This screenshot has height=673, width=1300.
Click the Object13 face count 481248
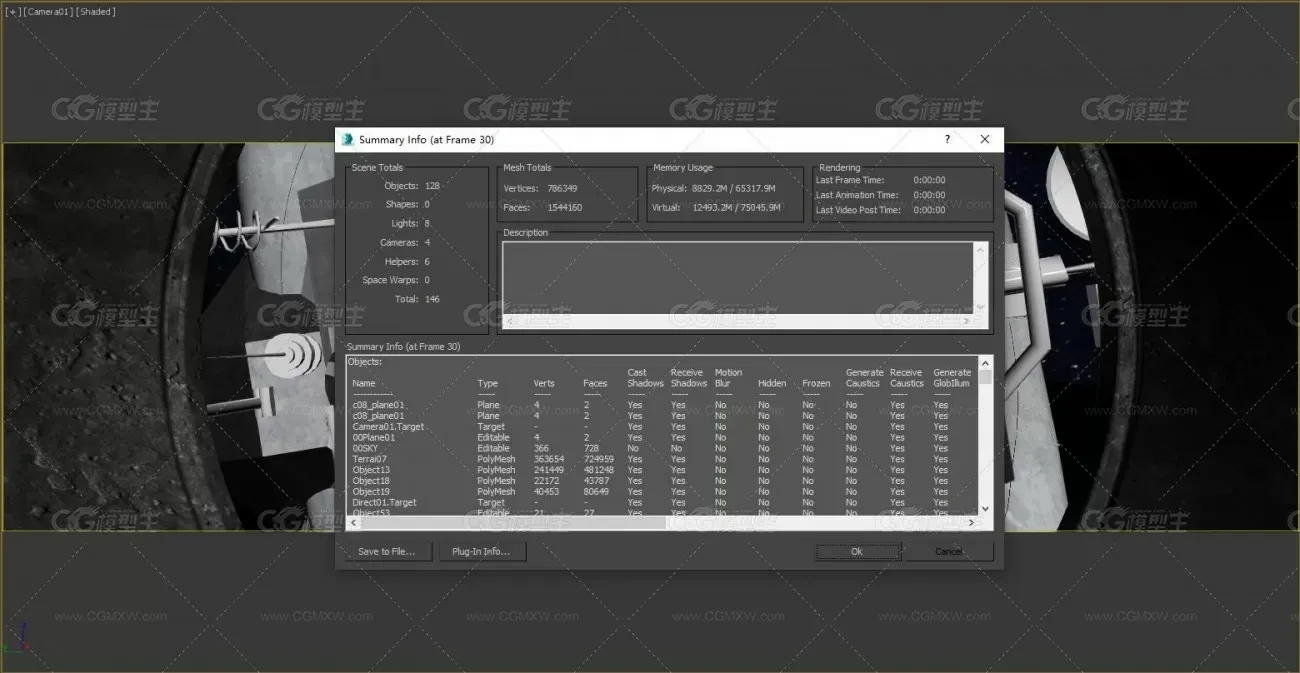click(598, 470)
